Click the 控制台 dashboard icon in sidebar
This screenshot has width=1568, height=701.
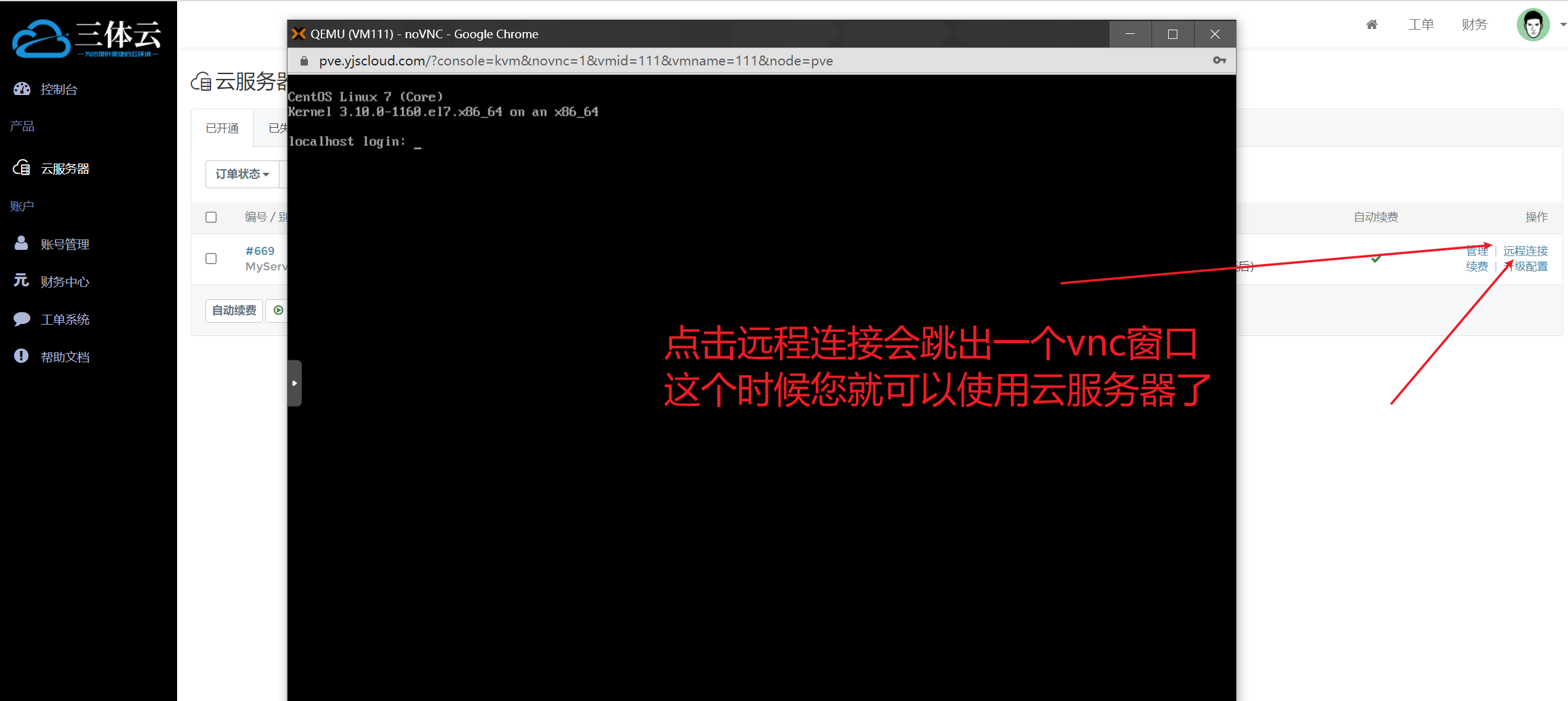(x=22, y=89)
